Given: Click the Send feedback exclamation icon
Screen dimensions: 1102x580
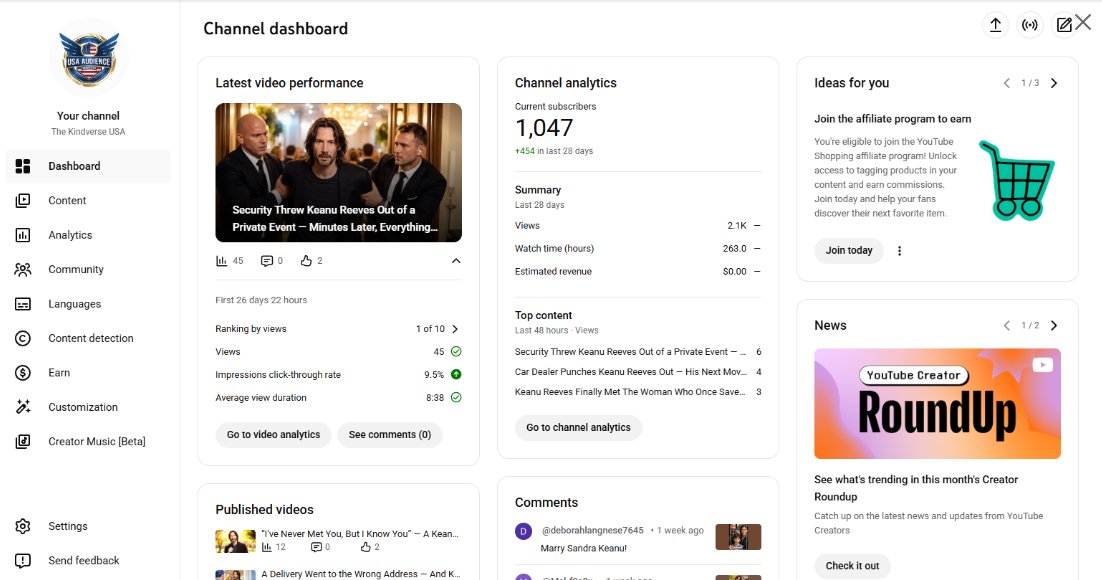Looking at the screenshot, I should pyautogui.click(x=22, y=560).
